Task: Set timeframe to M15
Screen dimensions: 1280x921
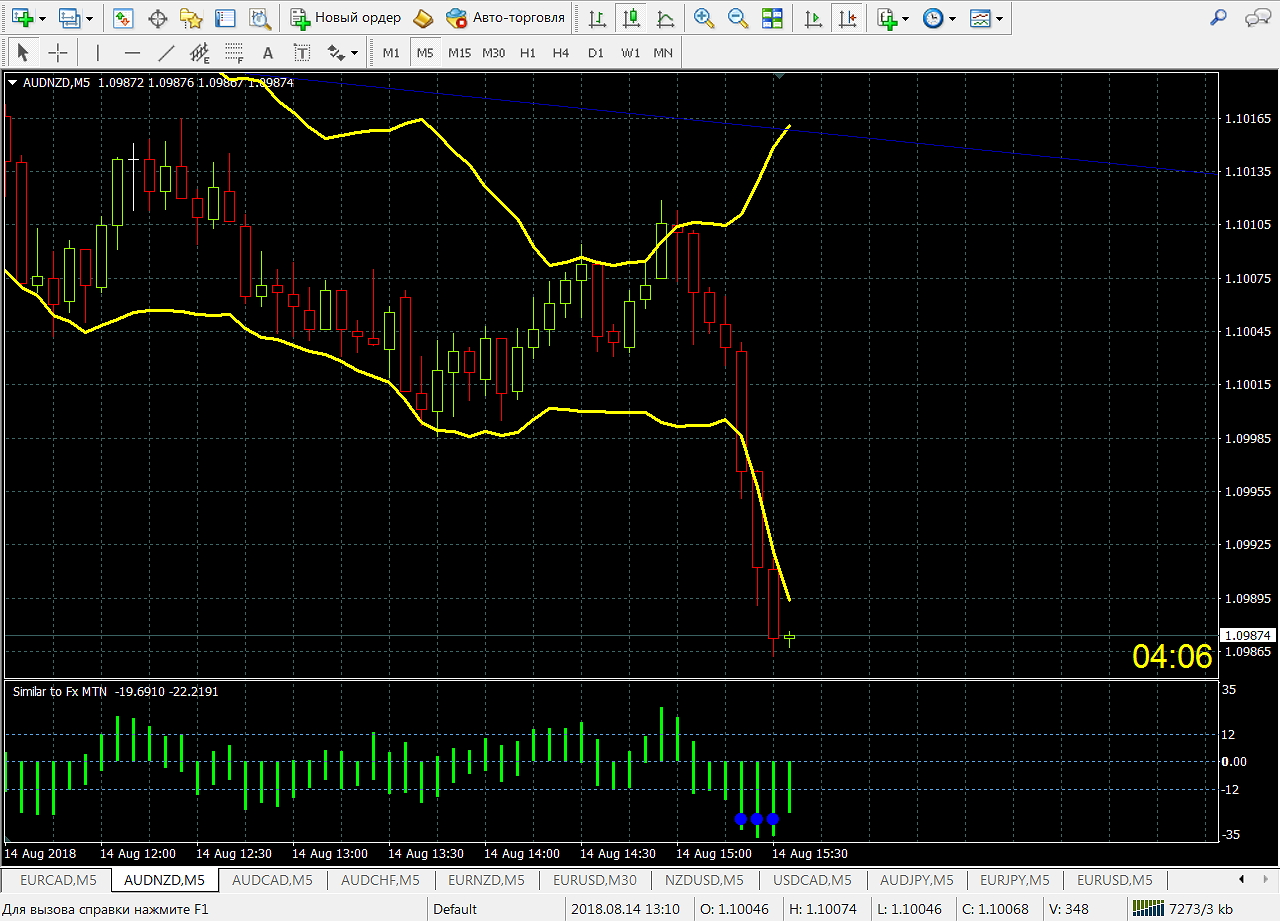Action: (459, 53)
